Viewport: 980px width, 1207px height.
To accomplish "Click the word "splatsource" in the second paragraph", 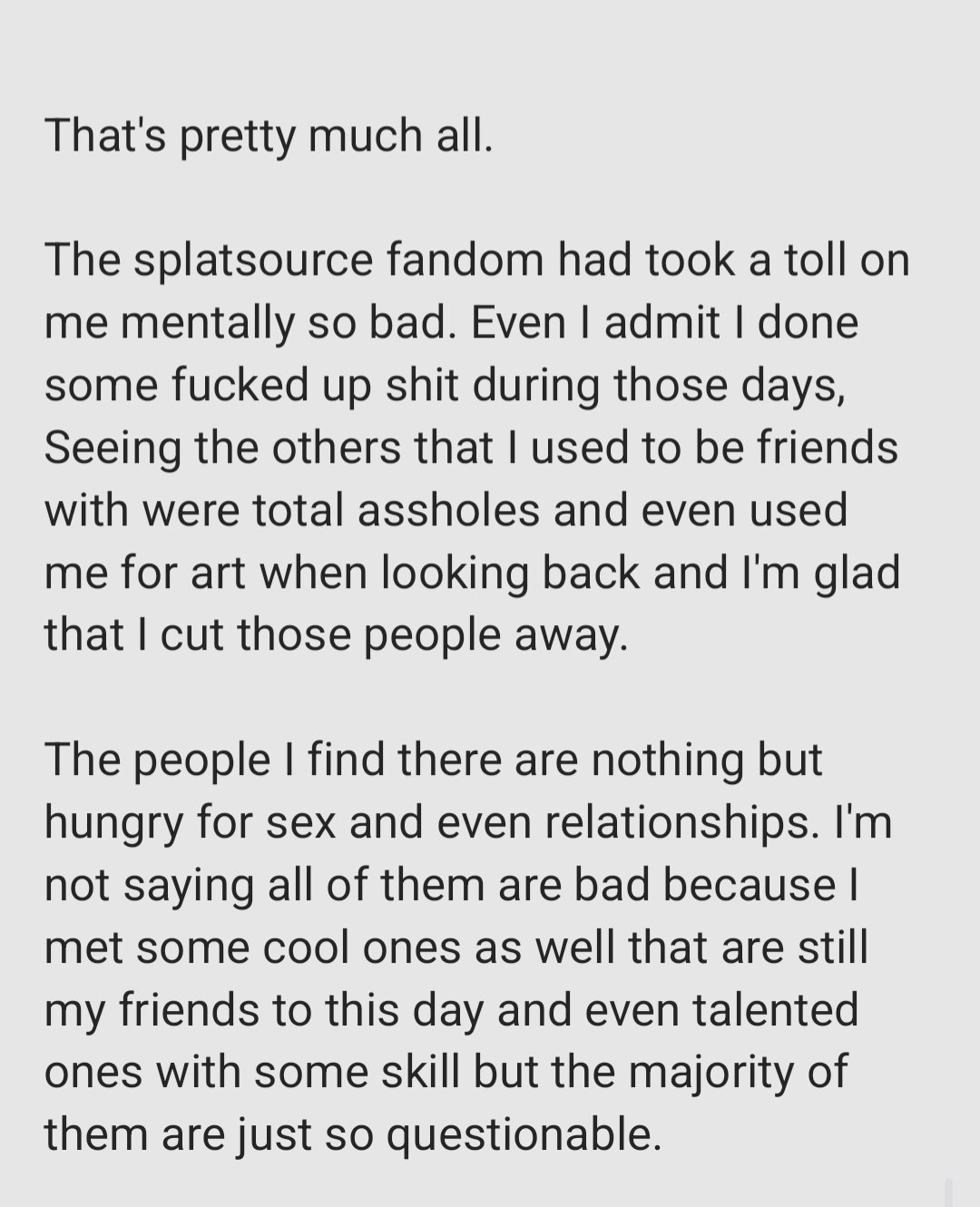I will point(253,260).
